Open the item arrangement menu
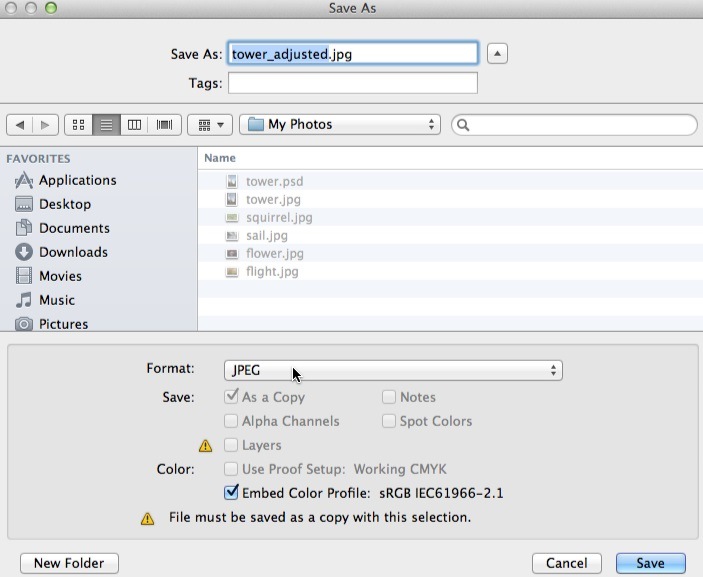 point(210,125)
